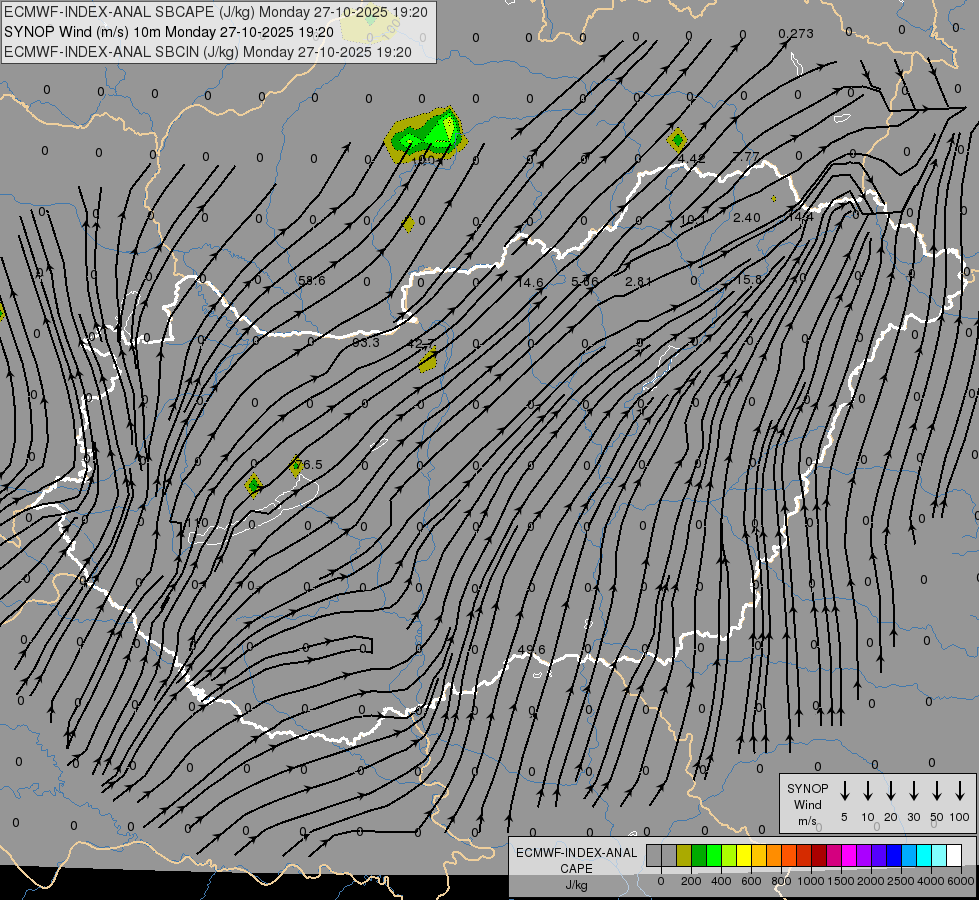Click the SYNOP Wind 10m title line
Screen dimensions: 979x900
coord(169,32)
